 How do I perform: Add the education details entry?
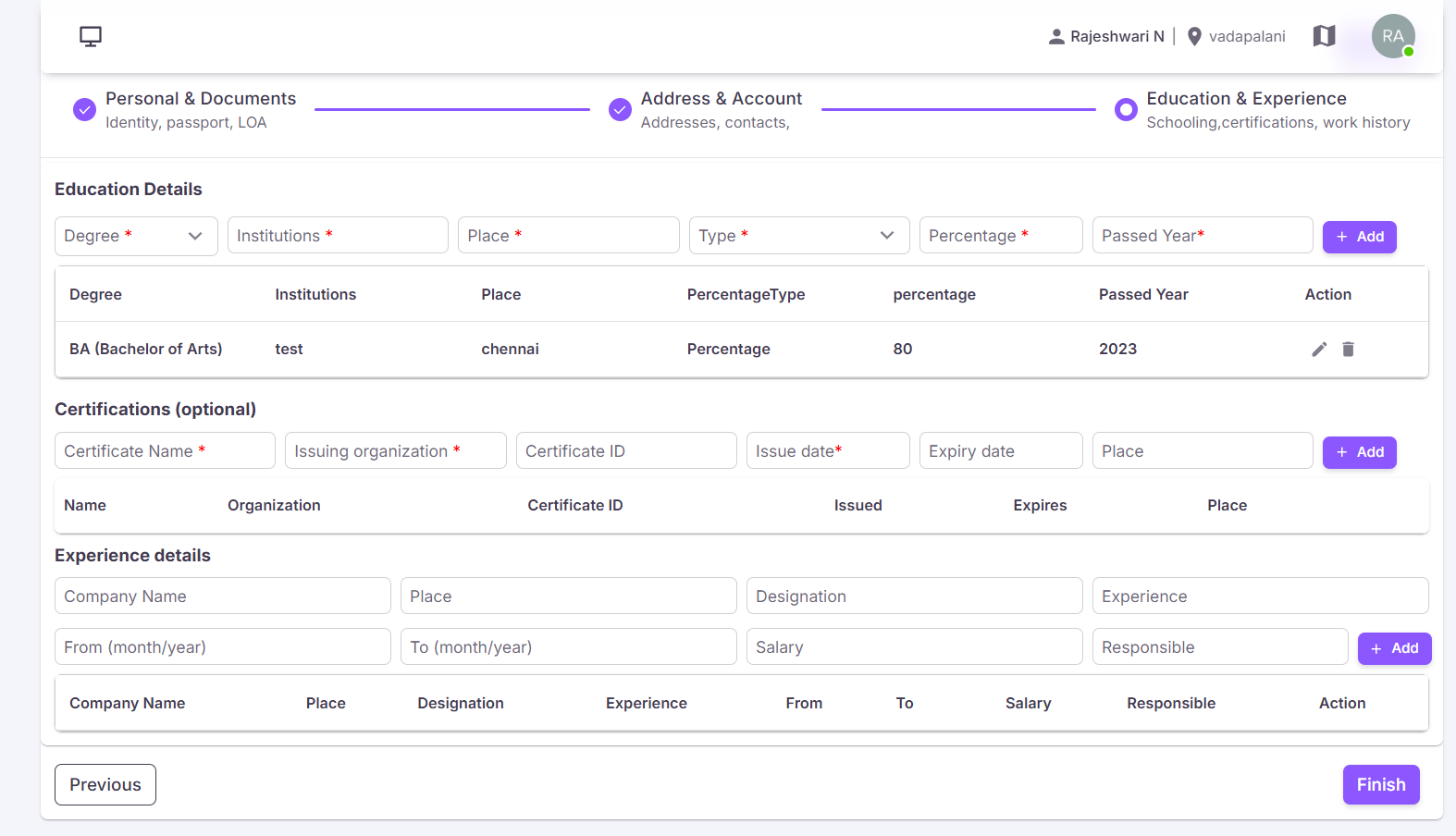[1360, 237]
